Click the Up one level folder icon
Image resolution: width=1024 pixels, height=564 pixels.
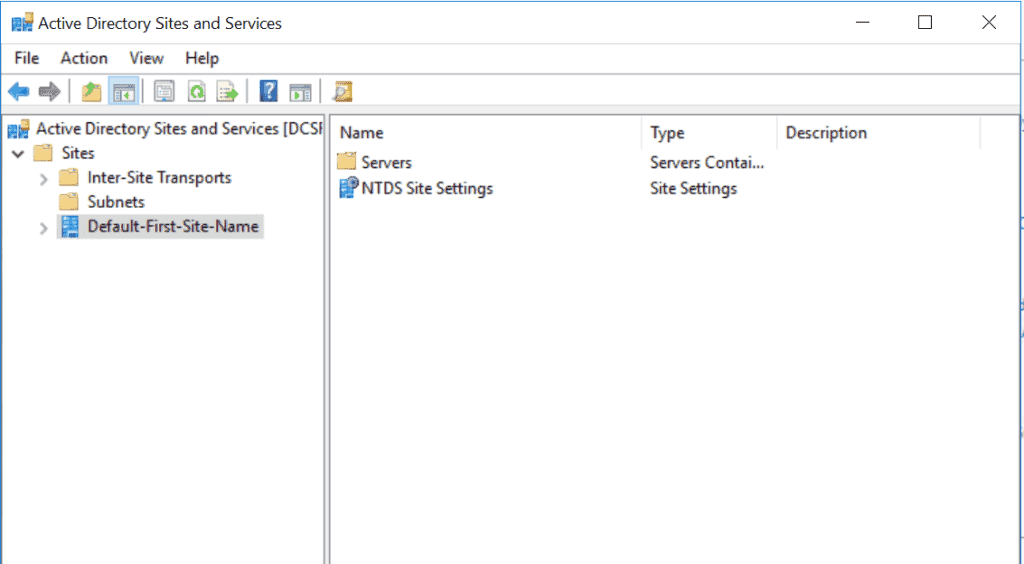pos(91,91)
